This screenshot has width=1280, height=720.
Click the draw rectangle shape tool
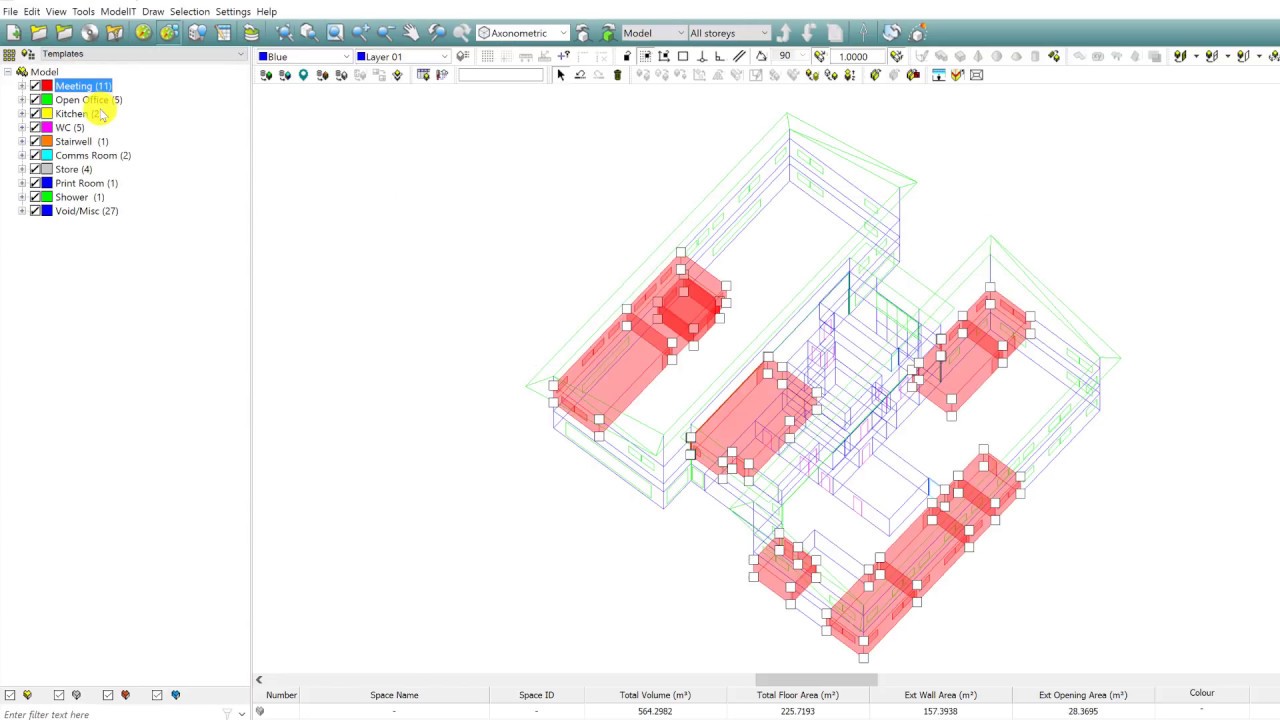[683, 56]
